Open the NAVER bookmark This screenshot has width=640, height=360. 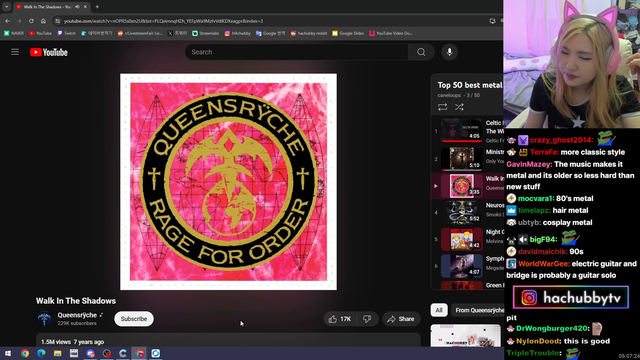(x=14, y=33)
